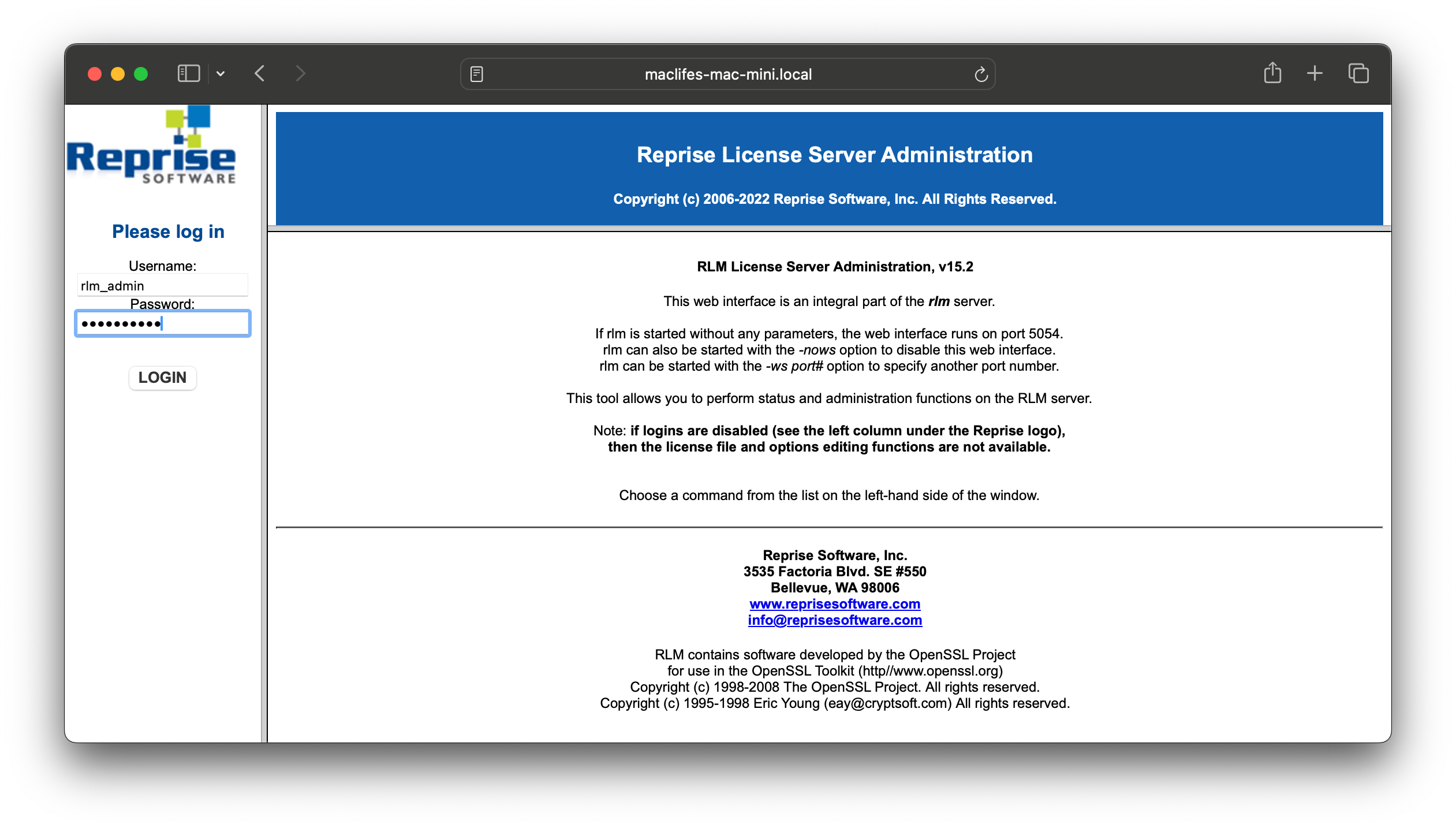
Task: Click the green maximize traffic light
Action: click(x=140, y=74)
